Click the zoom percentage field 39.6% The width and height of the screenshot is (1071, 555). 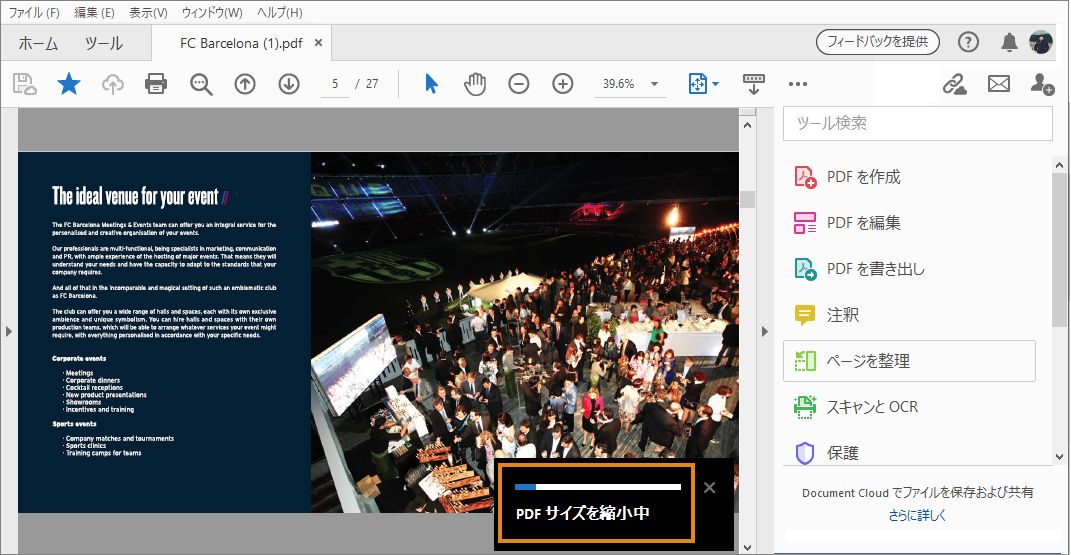(x=619, y=84)
